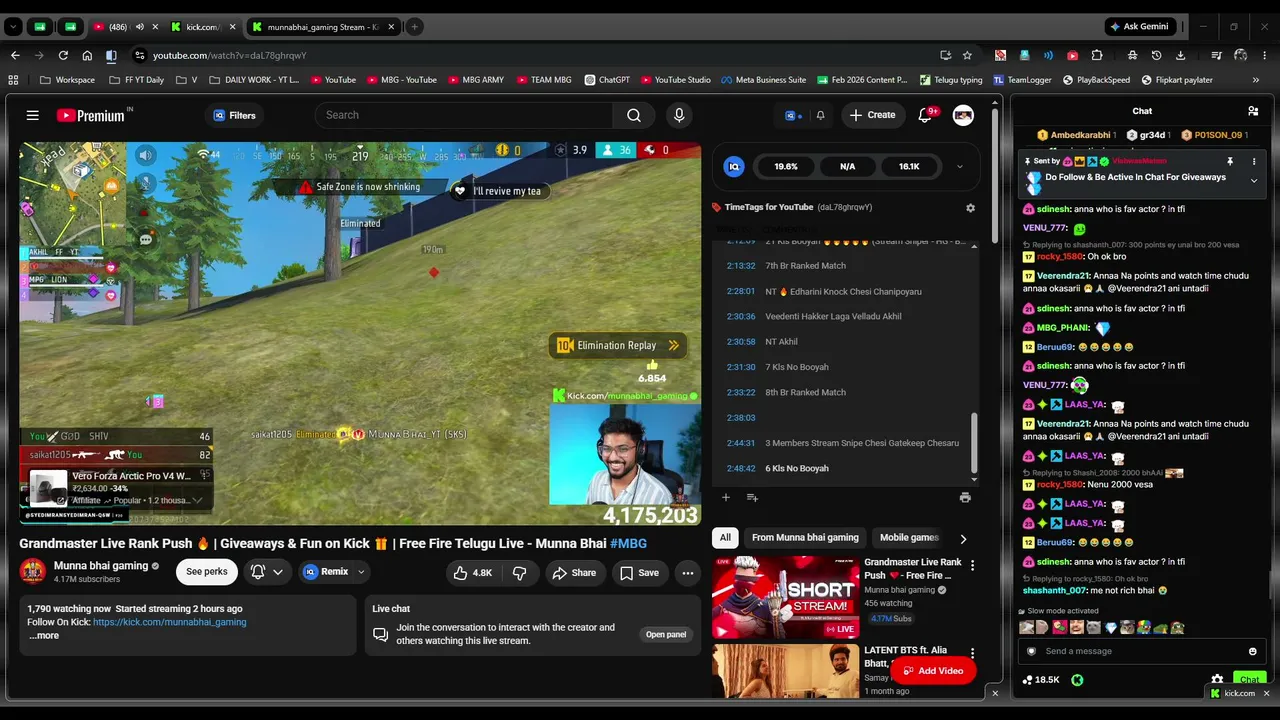Screen dimensions: 1280x720
Task: Save the video to a playlist
Action: [x=639, y=572]
